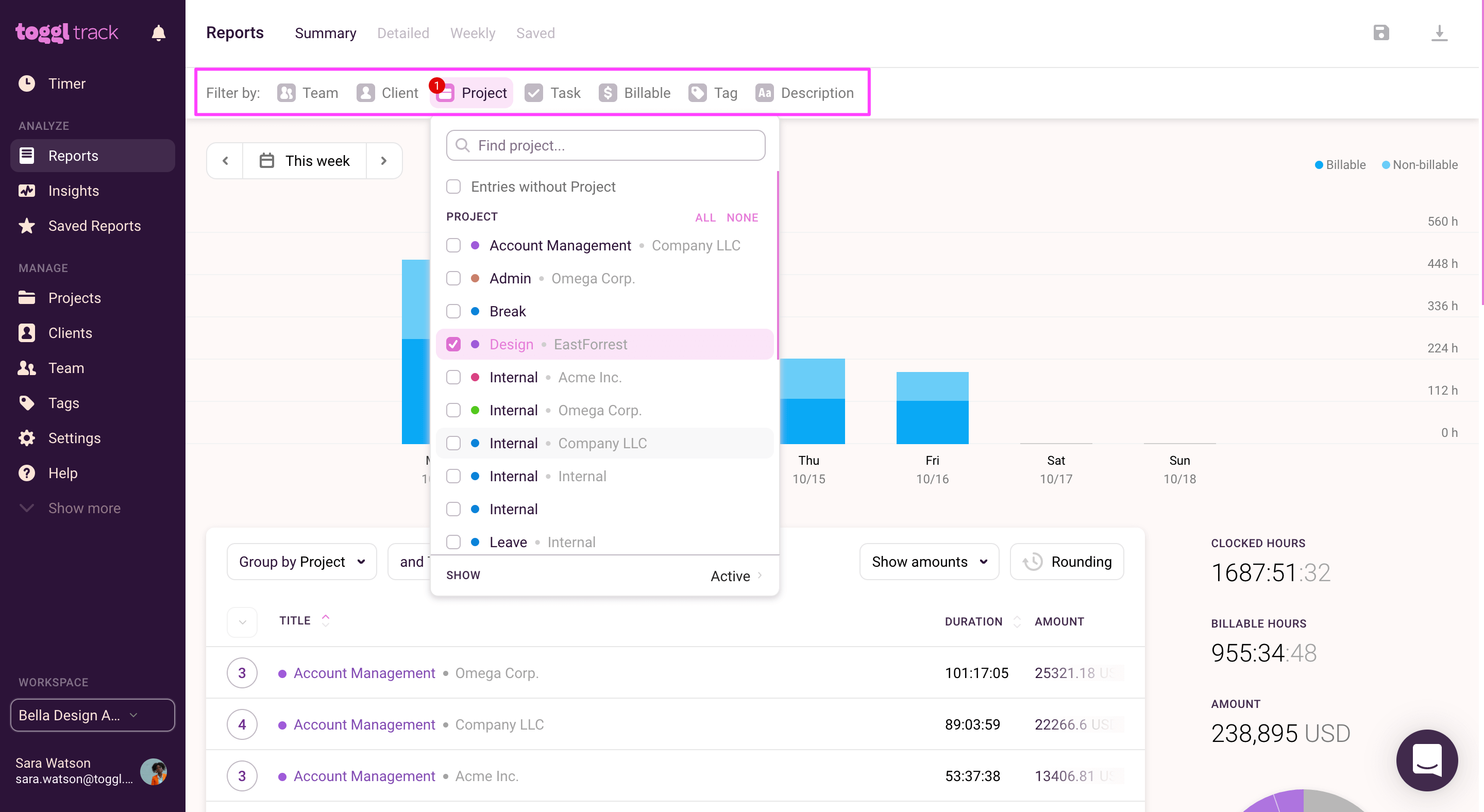Open the Insights sidebar icon
The image size is (1484, 812).
tap(26, 191)
